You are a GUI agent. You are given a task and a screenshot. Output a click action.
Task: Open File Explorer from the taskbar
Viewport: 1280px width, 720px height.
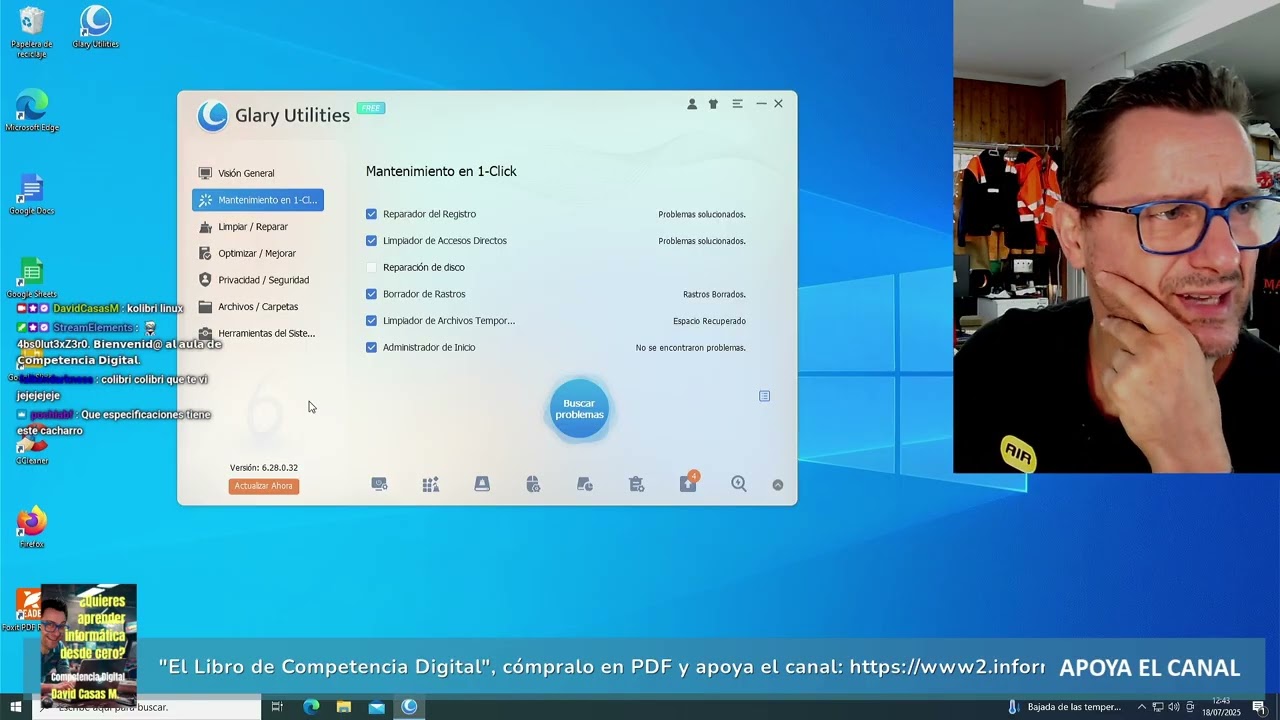(344, 707)
